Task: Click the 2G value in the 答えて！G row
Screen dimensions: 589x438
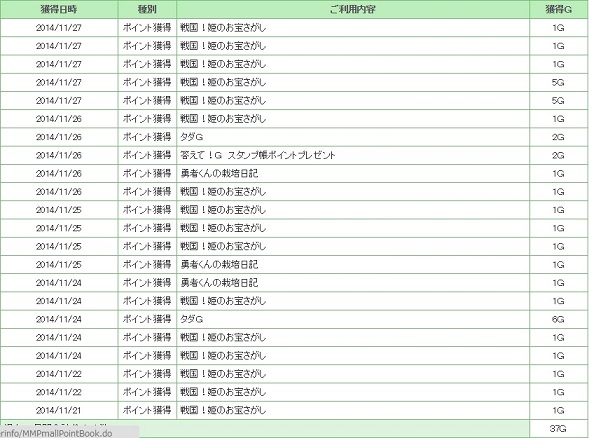Action: click(558, 155)
